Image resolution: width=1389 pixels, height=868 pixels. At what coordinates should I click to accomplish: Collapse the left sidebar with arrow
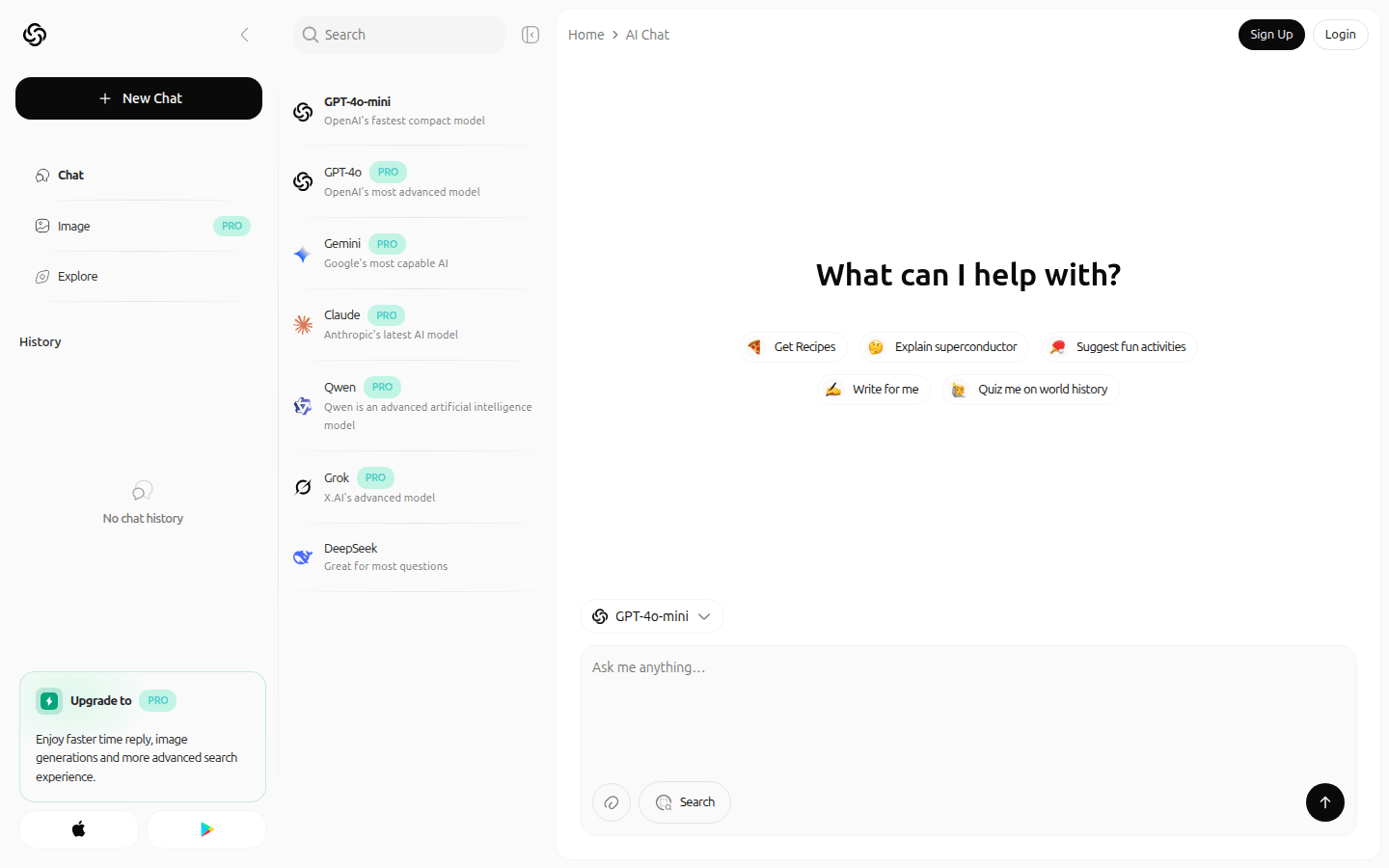(245, 35)
